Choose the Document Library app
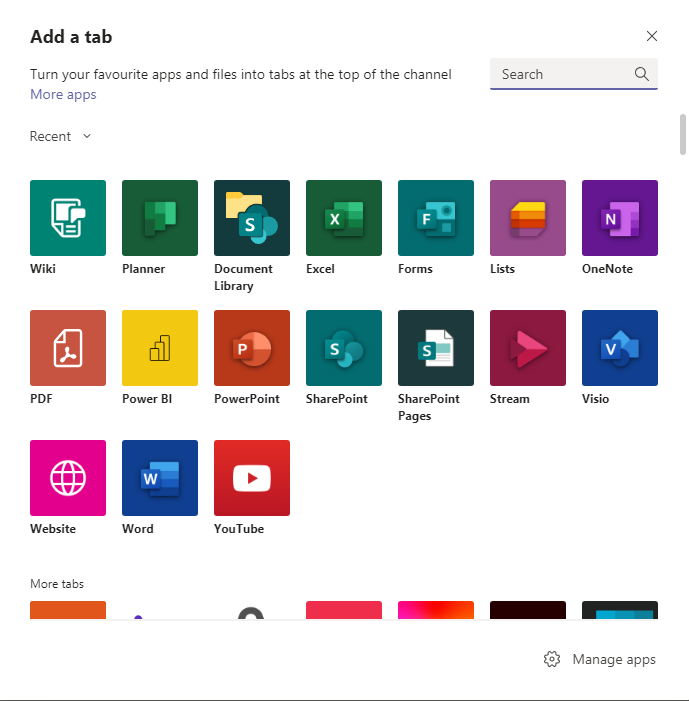This screenshot has width=689, height=701. (252, 218)
